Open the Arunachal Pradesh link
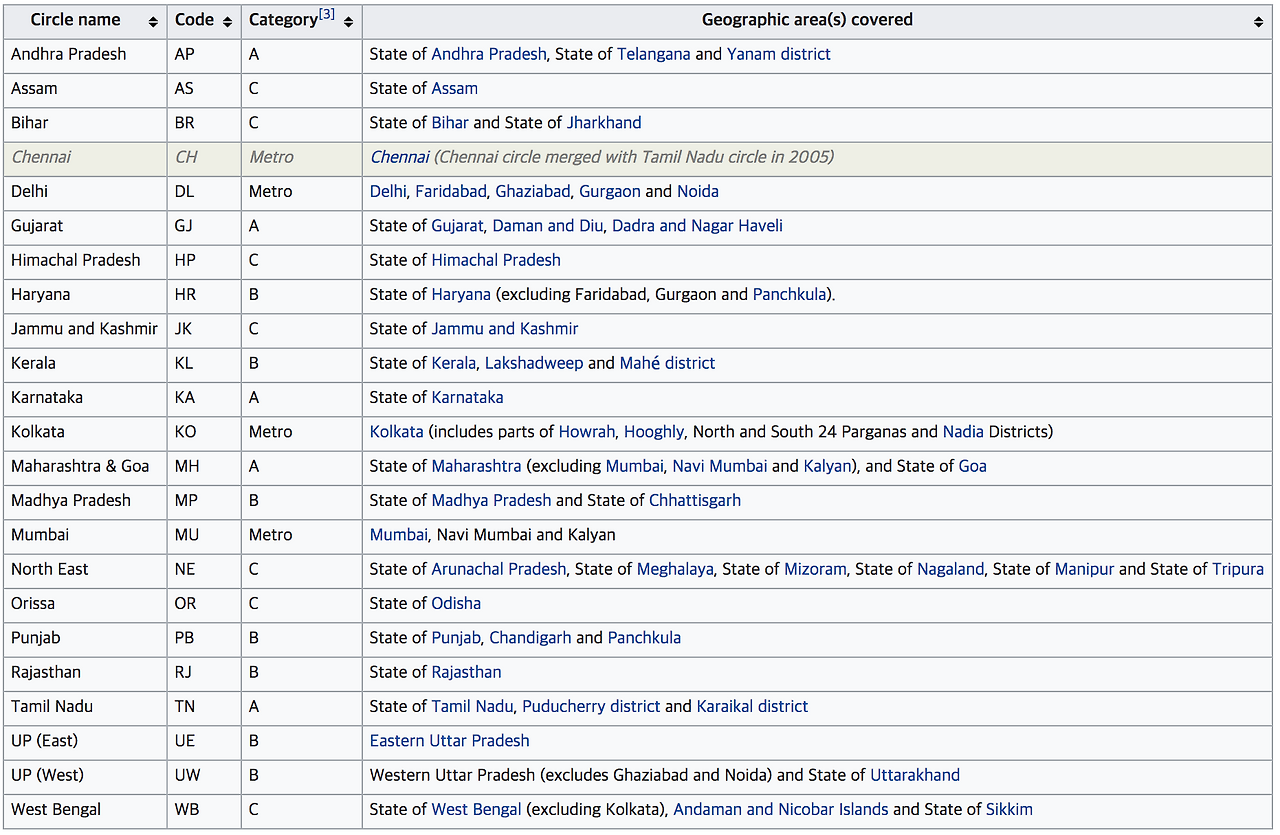 tap(499, 569)
